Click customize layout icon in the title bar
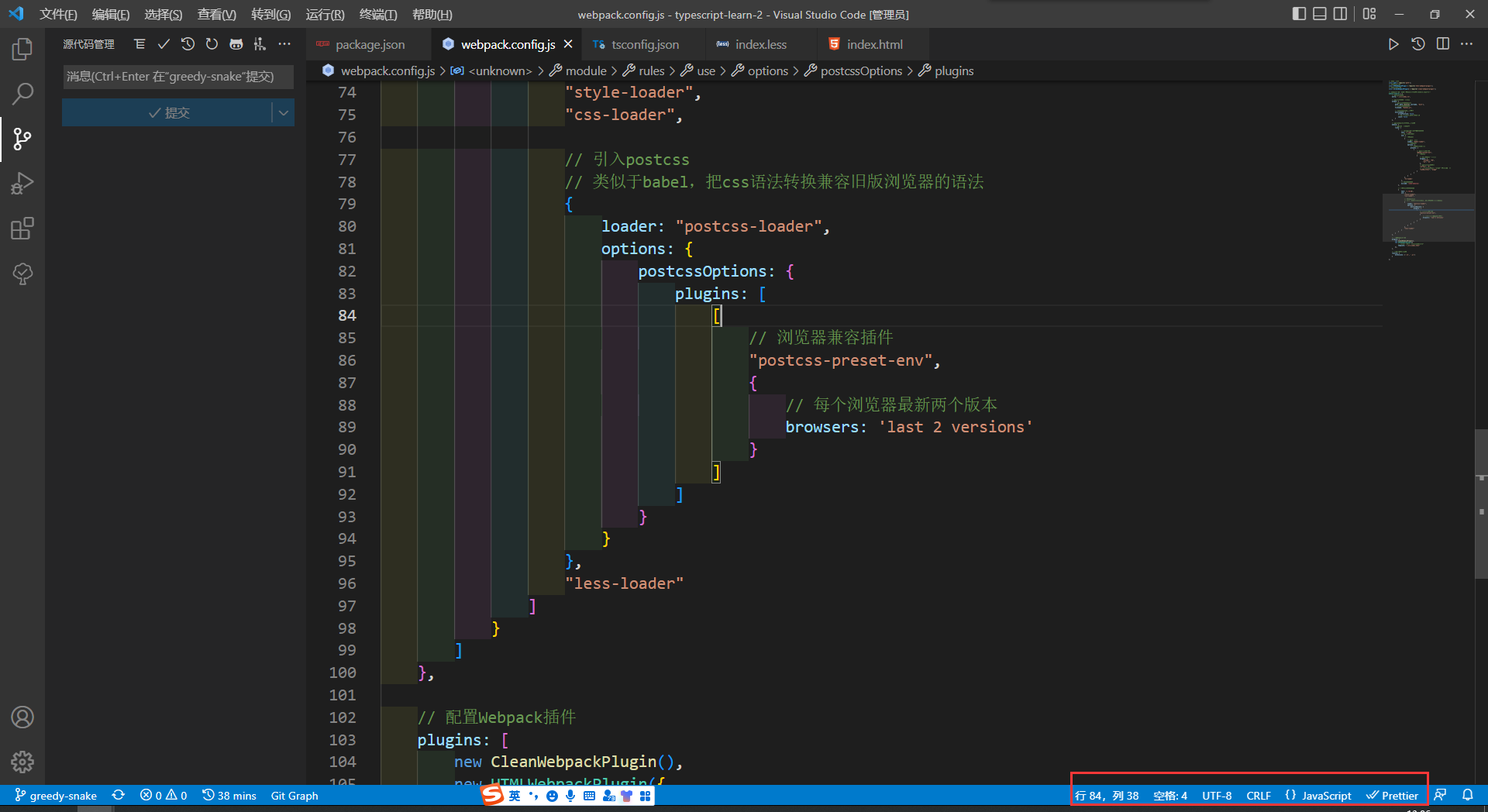This screenshot has height=812, width=1488. (x=1369, y=14)
